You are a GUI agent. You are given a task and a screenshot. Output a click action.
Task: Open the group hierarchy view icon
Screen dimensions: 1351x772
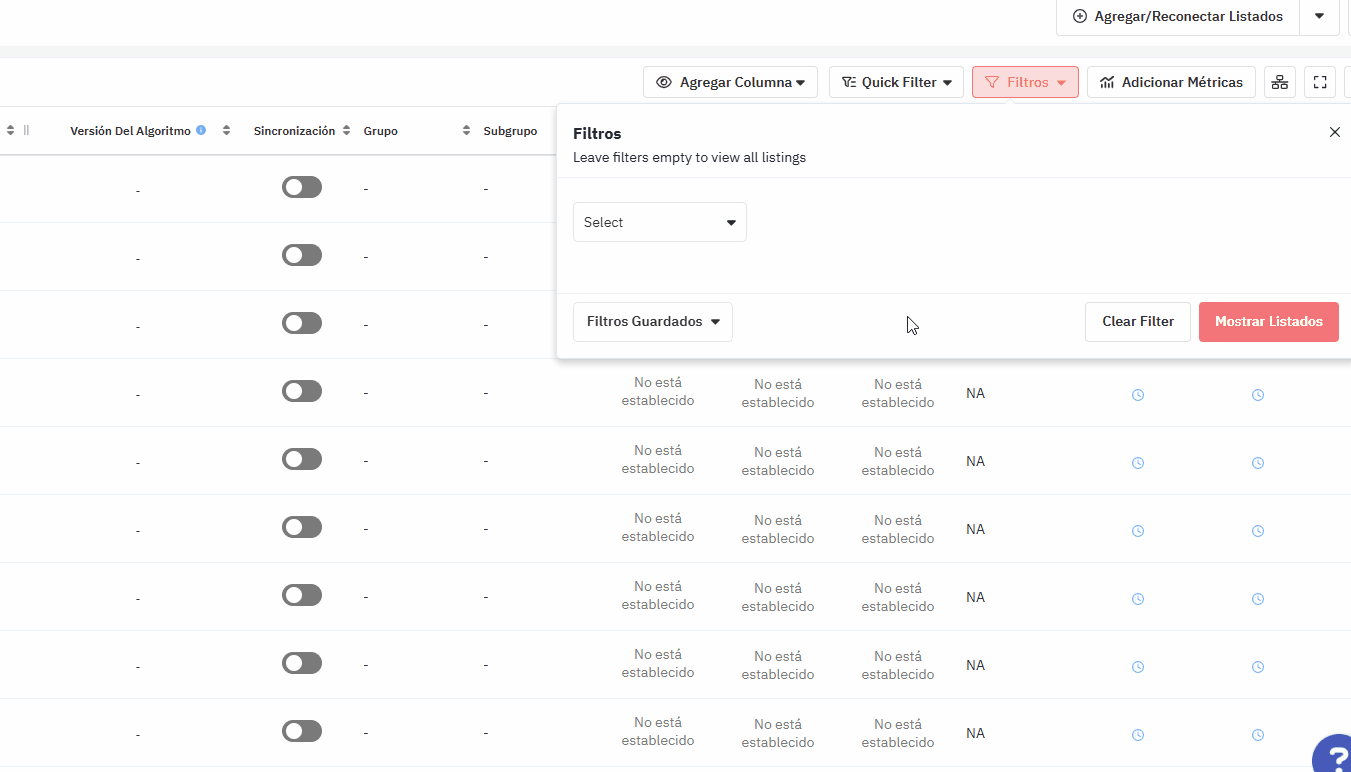click(x=1279, y=83)
